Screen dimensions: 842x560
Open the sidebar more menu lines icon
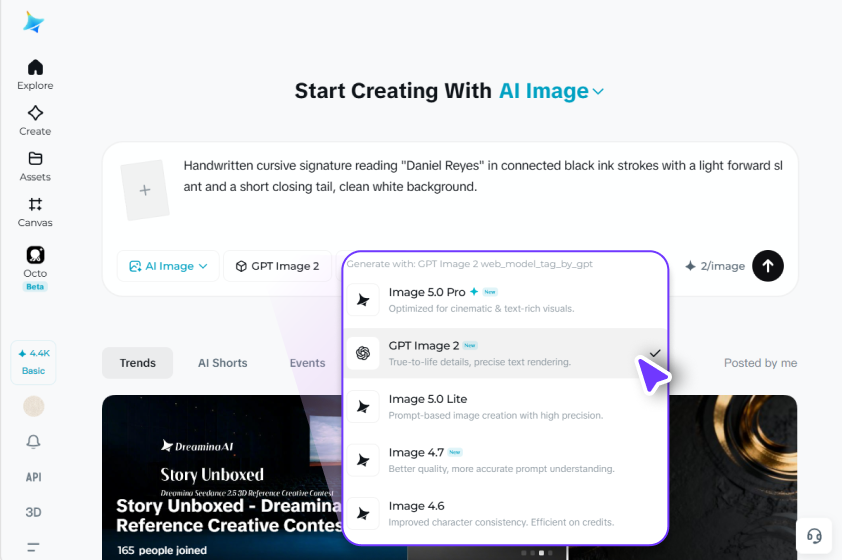33,547
